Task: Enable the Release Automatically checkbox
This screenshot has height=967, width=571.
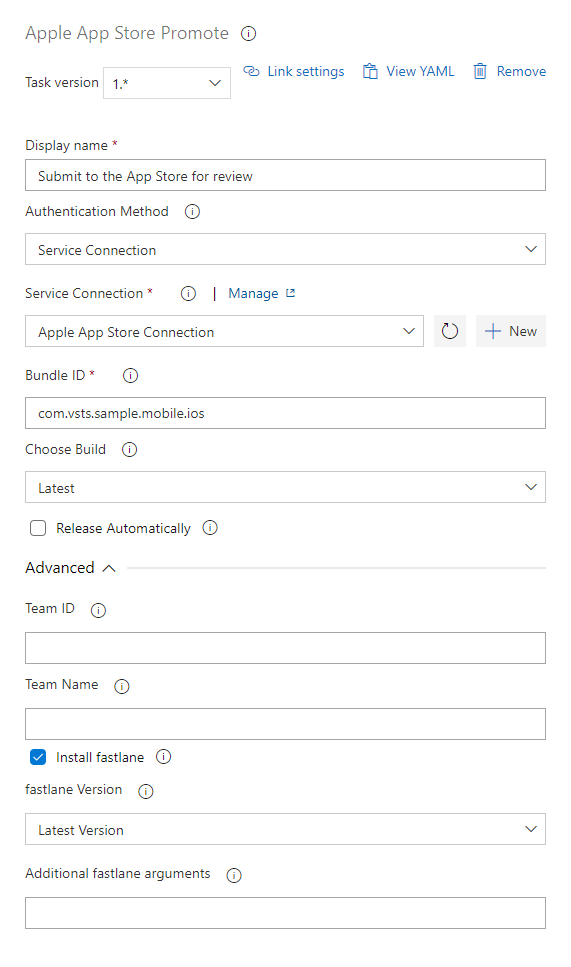Action: pyautogui.click(x=38, y=528)
